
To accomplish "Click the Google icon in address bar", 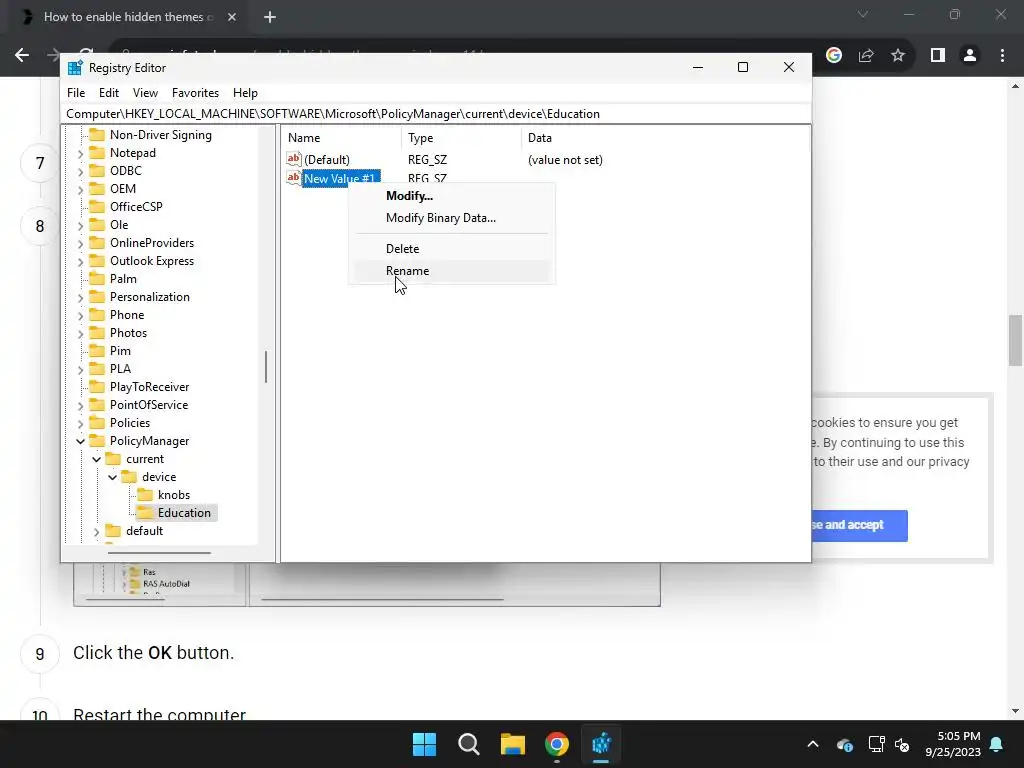I will (x=834, y=56).
